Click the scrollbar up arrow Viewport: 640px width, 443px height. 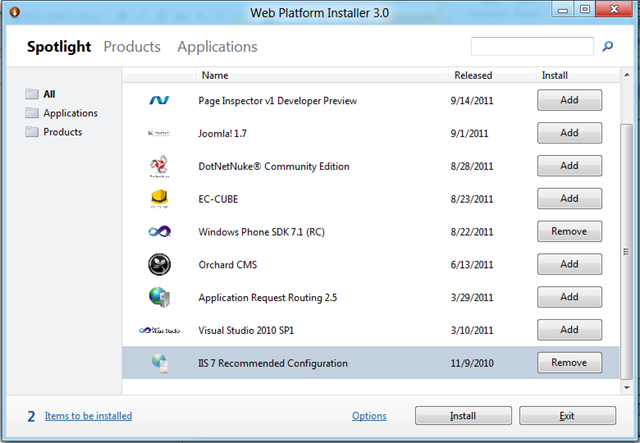click(627, 75)
